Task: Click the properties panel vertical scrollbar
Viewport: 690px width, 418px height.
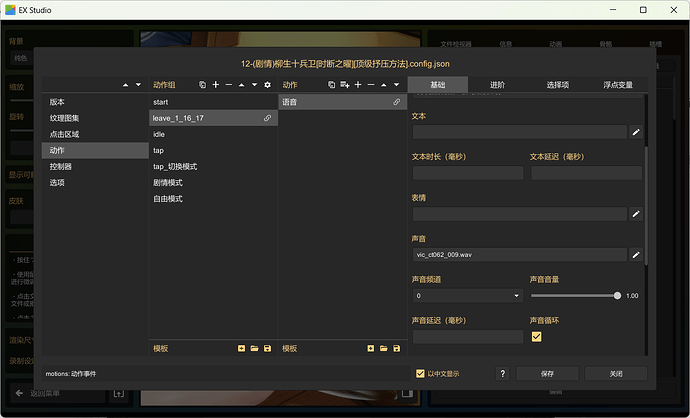Action: pos(646,206)
